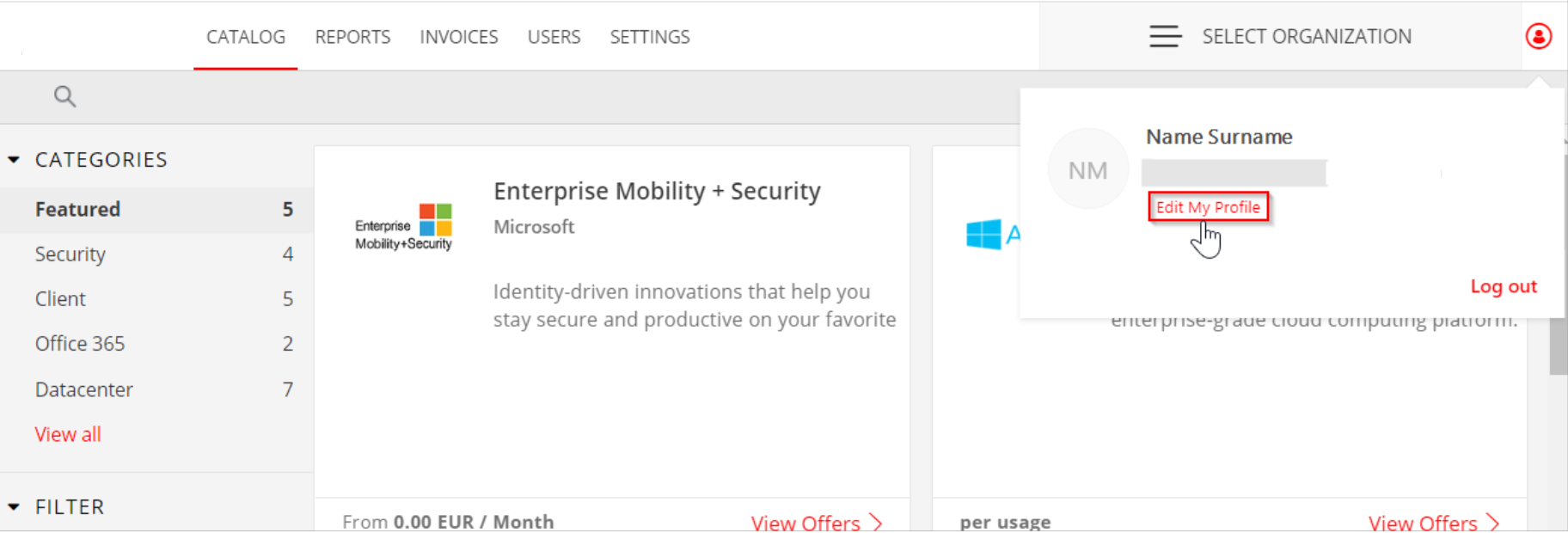The height and width of the screenshot is (533, 1568).
Task: Click the NM avatar circle
Action: tap(1087, 169)
